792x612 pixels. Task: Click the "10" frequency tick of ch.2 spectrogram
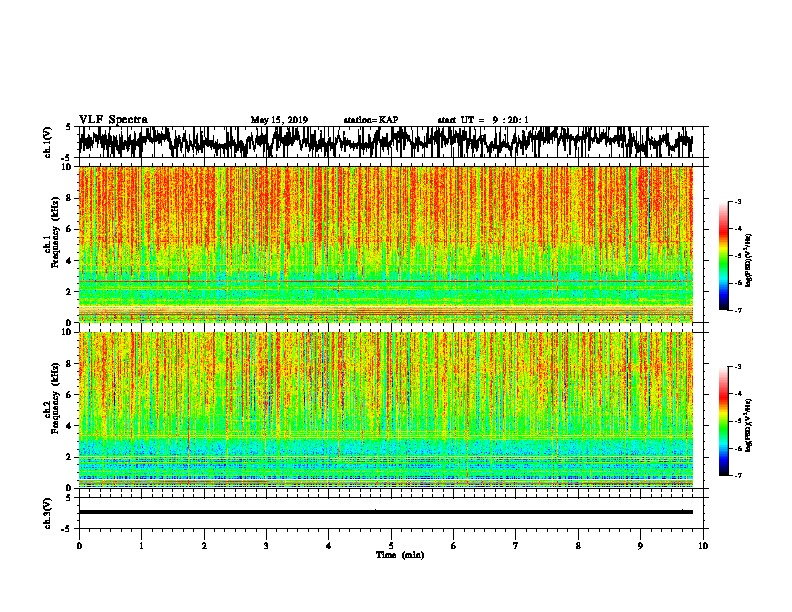pyautogui.click(x=69, y=332)
